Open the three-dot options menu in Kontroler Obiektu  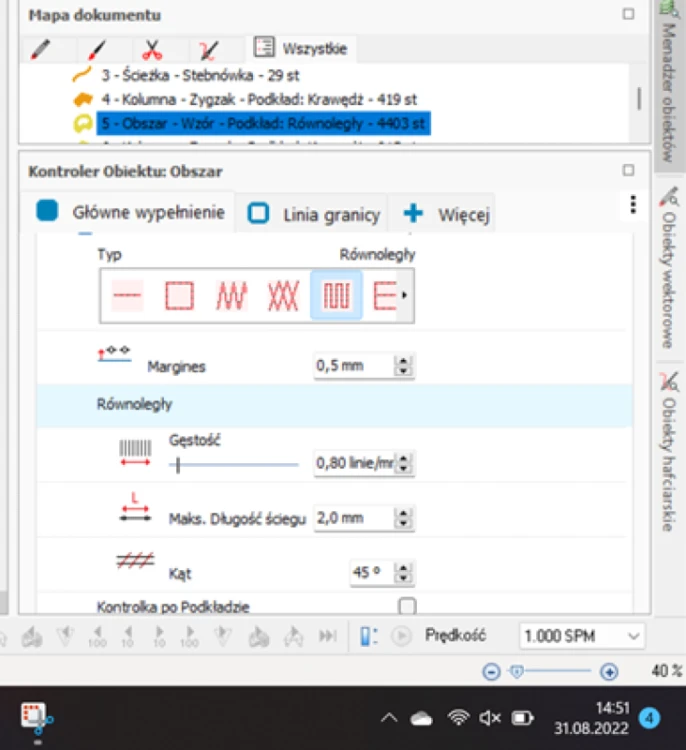[633, 204]
